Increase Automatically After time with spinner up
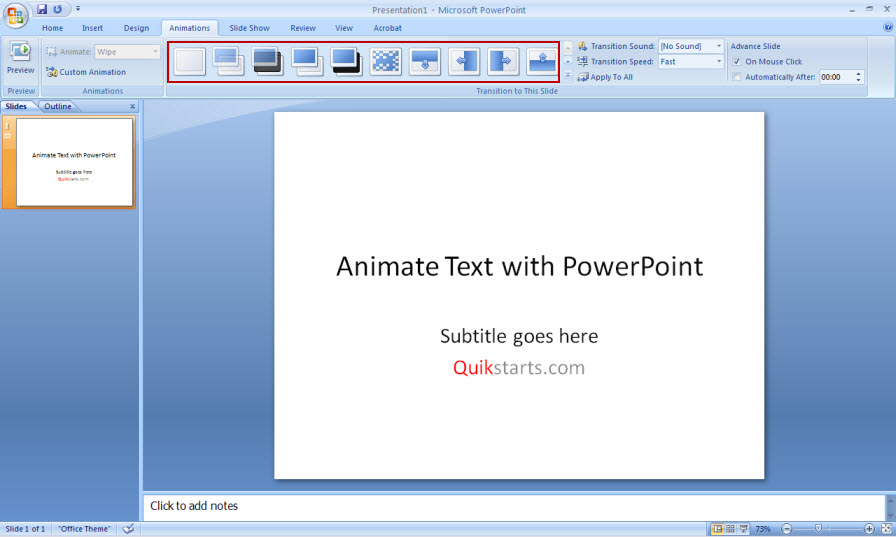The image size is (896, 537). 858,74
